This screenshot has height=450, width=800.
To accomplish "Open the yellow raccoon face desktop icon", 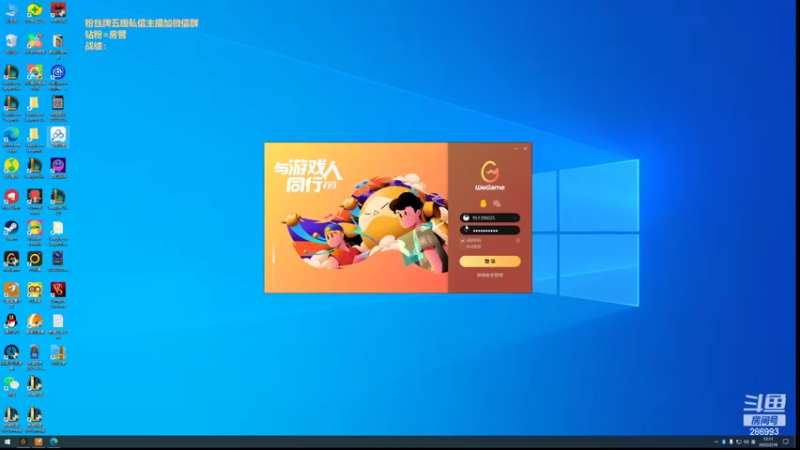I will (x=35, y=293).
